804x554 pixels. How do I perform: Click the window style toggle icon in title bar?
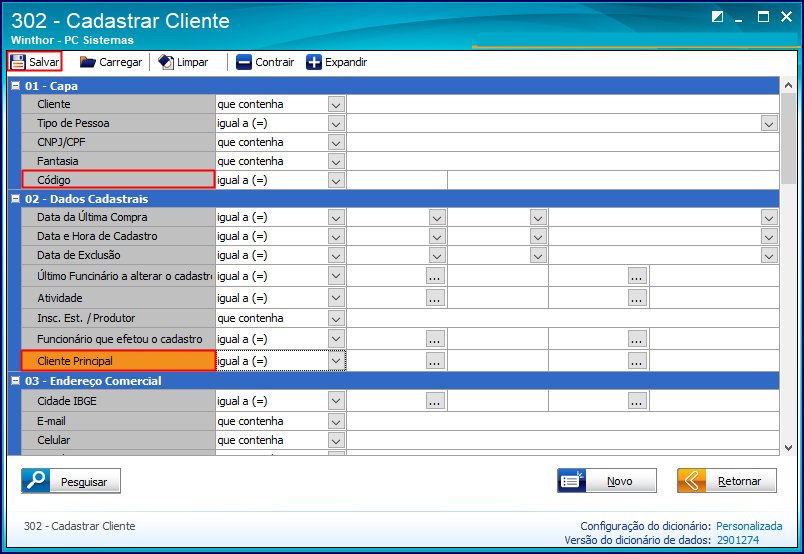717,17
